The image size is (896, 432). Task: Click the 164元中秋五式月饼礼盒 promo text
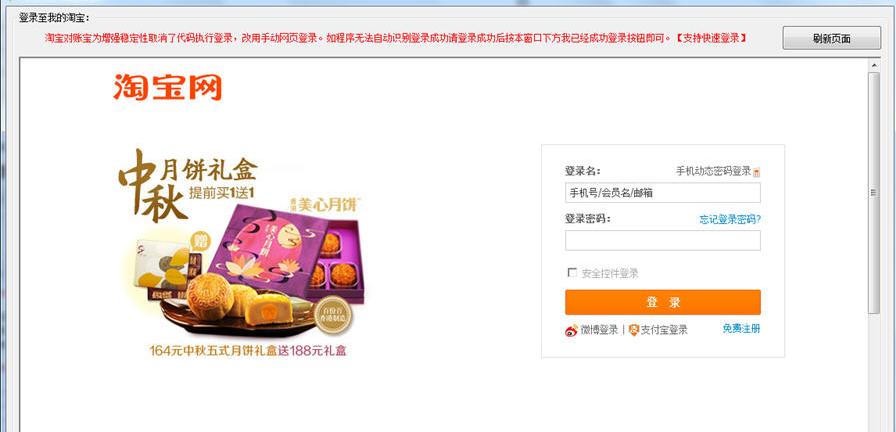pos(214,350)
